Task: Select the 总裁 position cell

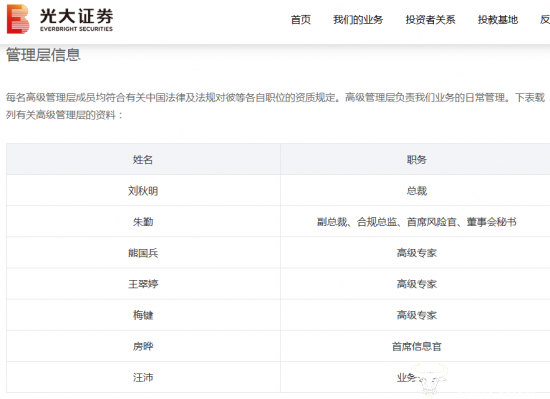Action: click(417, 191)
